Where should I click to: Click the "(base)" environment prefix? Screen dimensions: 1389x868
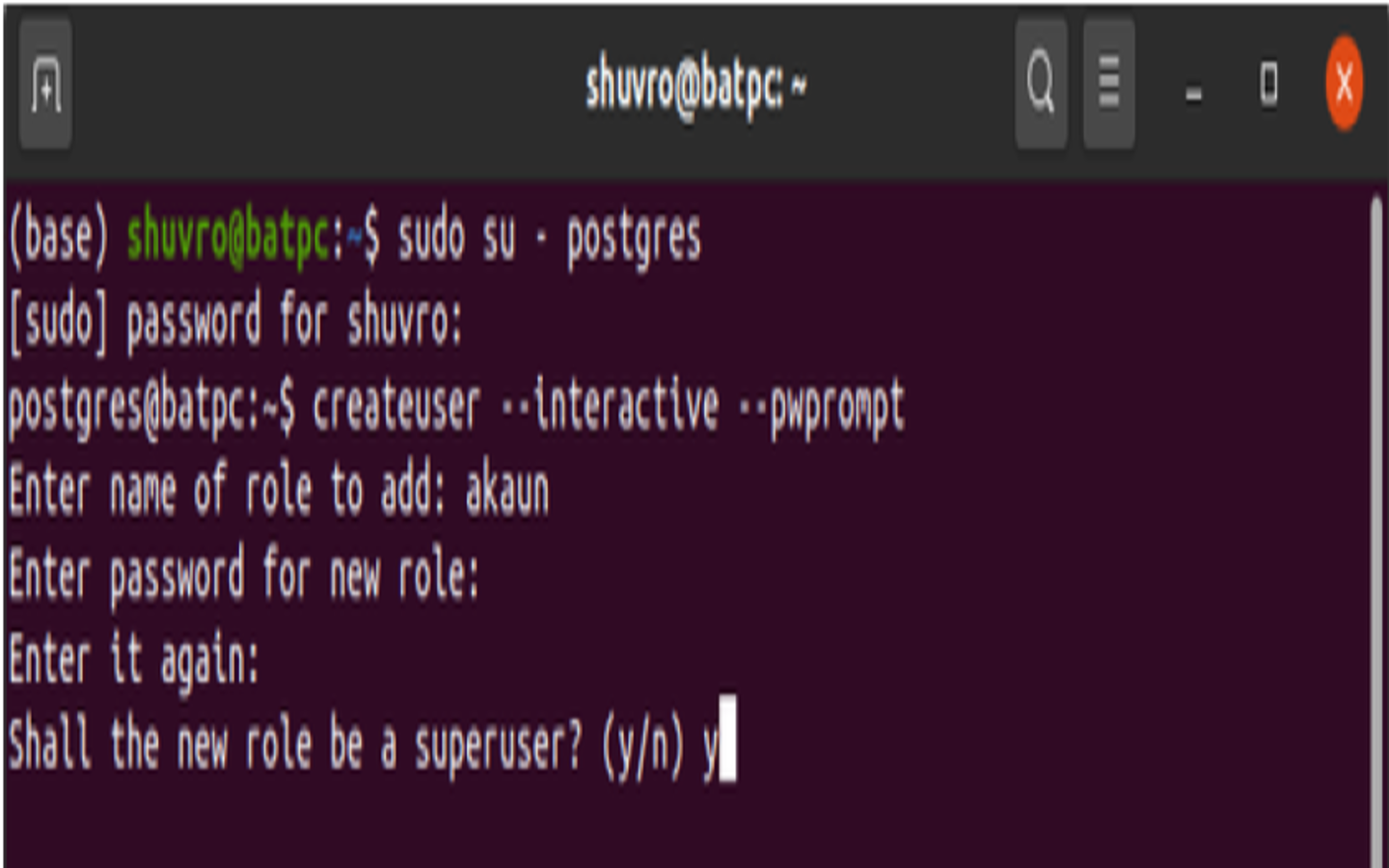tap(58, 238)
